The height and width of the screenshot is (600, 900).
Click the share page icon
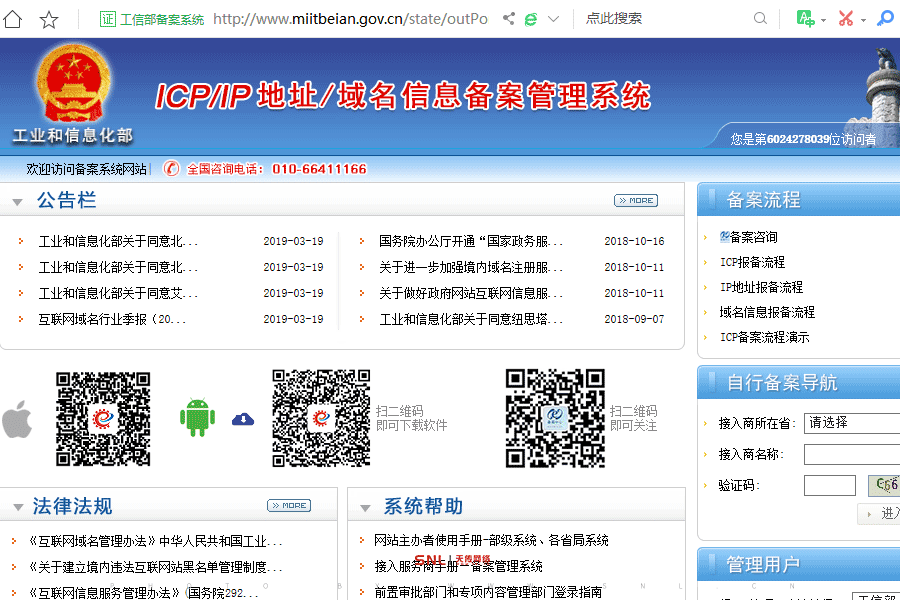click(509, 18)
